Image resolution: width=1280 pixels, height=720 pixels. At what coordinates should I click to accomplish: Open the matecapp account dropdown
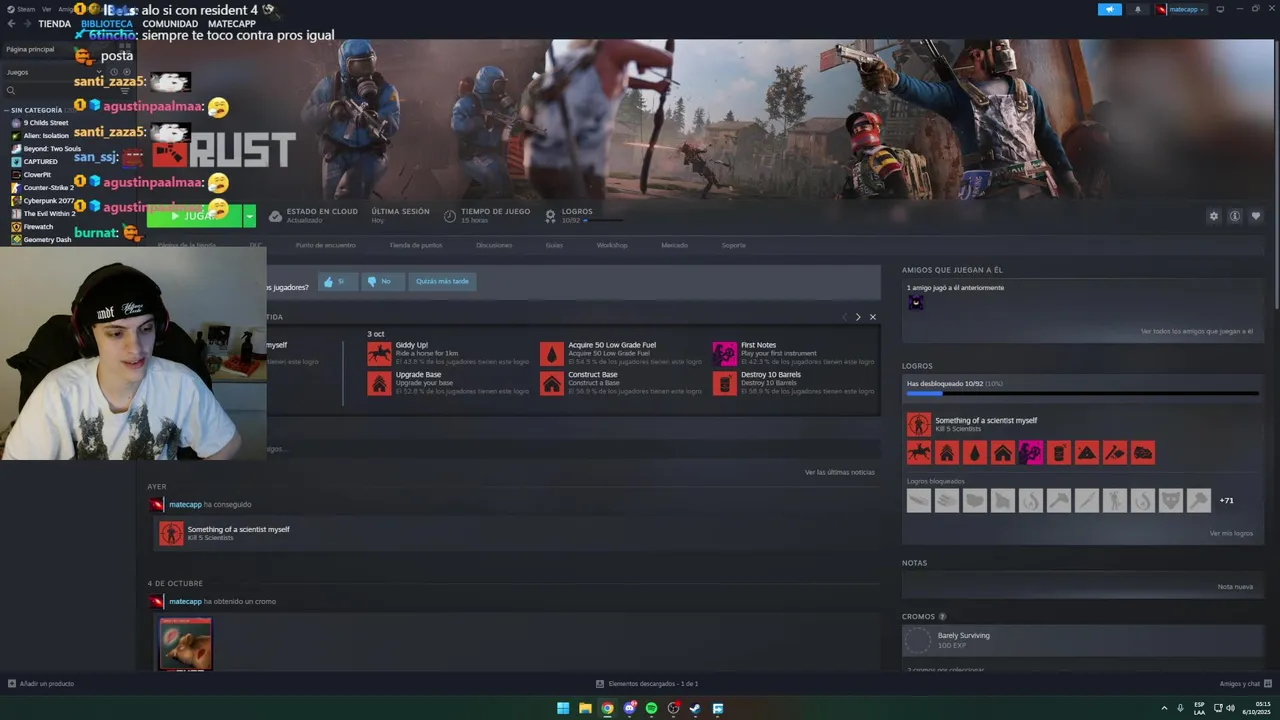pos(1181,9)
